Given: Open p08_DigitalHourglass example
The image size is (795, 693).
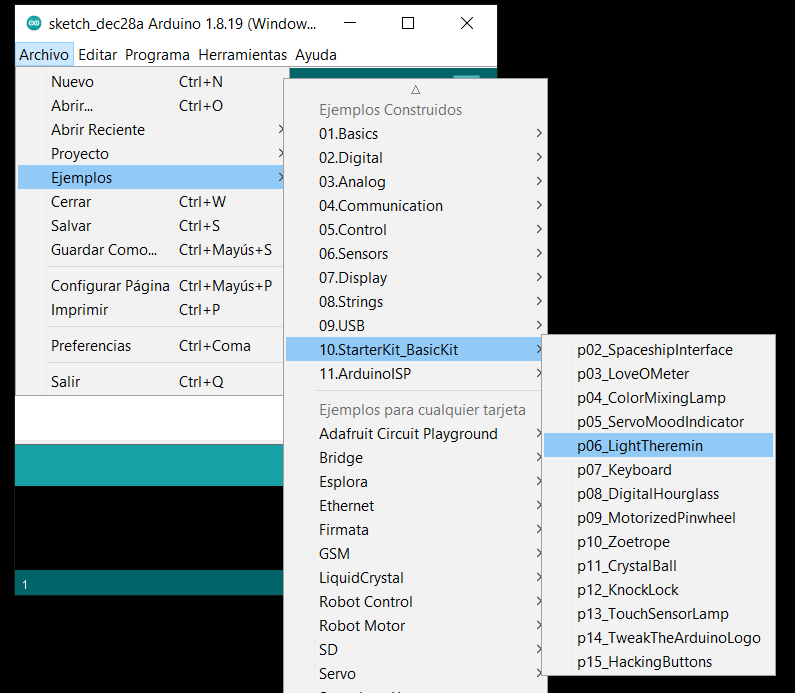Looking at the screenshot, I should point(658,494).
